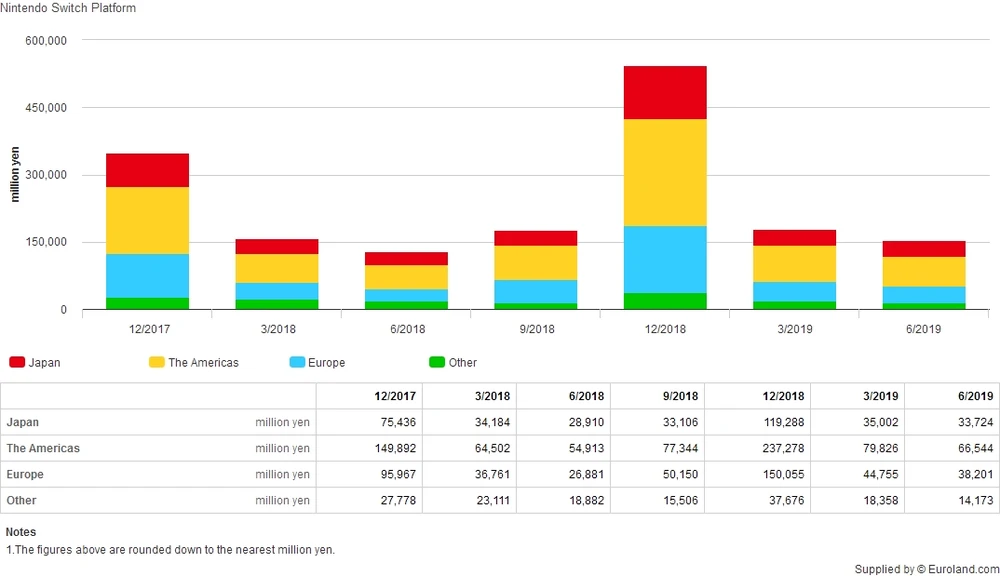Select the yellow Americas segment of 9/2018 bar
The width and height of the screenshot is (1000, 576).
535,262
